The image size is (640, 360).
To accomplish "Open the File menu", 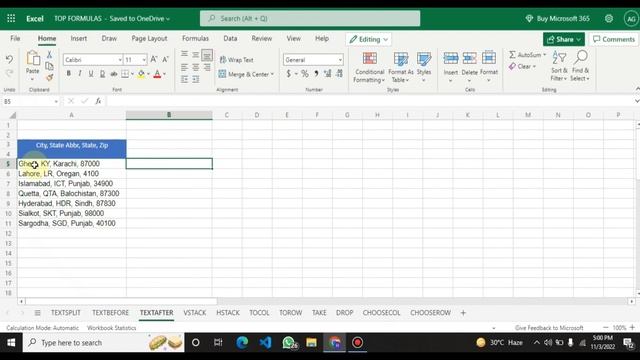I will pyautogui.click(x=15, y=38).
